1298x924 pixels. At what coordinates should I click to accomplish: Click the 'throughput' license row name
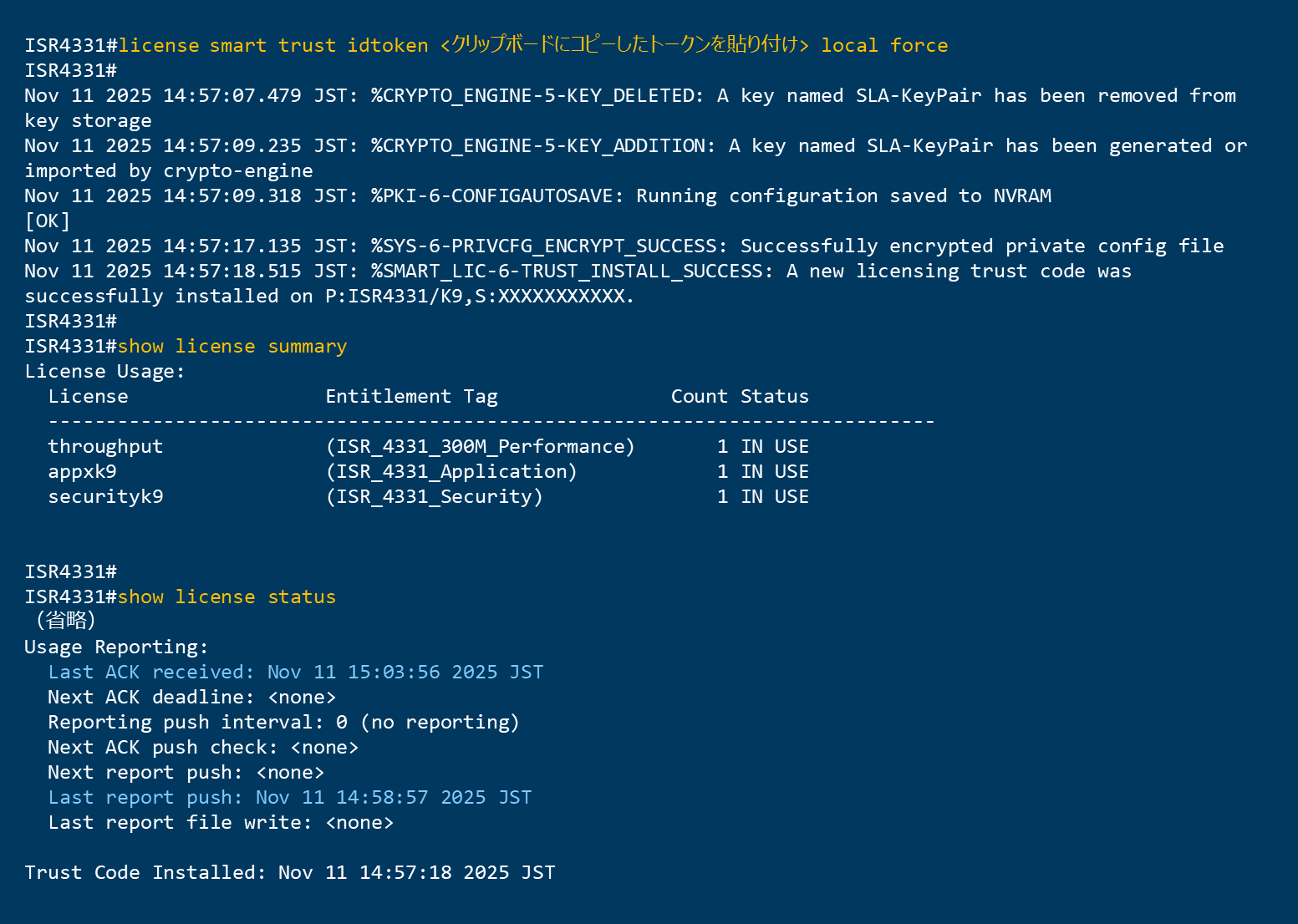[x=105, y=447]
